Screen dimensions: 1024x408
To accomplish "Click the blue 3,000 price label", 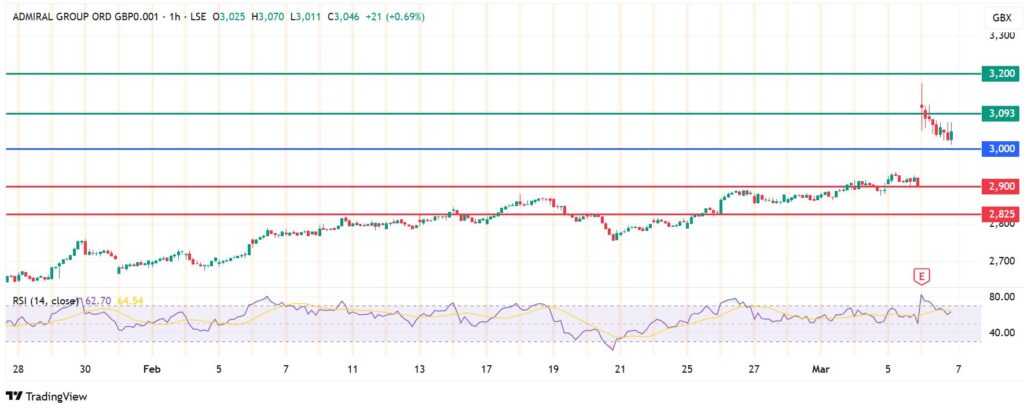I will (1000, 149).
